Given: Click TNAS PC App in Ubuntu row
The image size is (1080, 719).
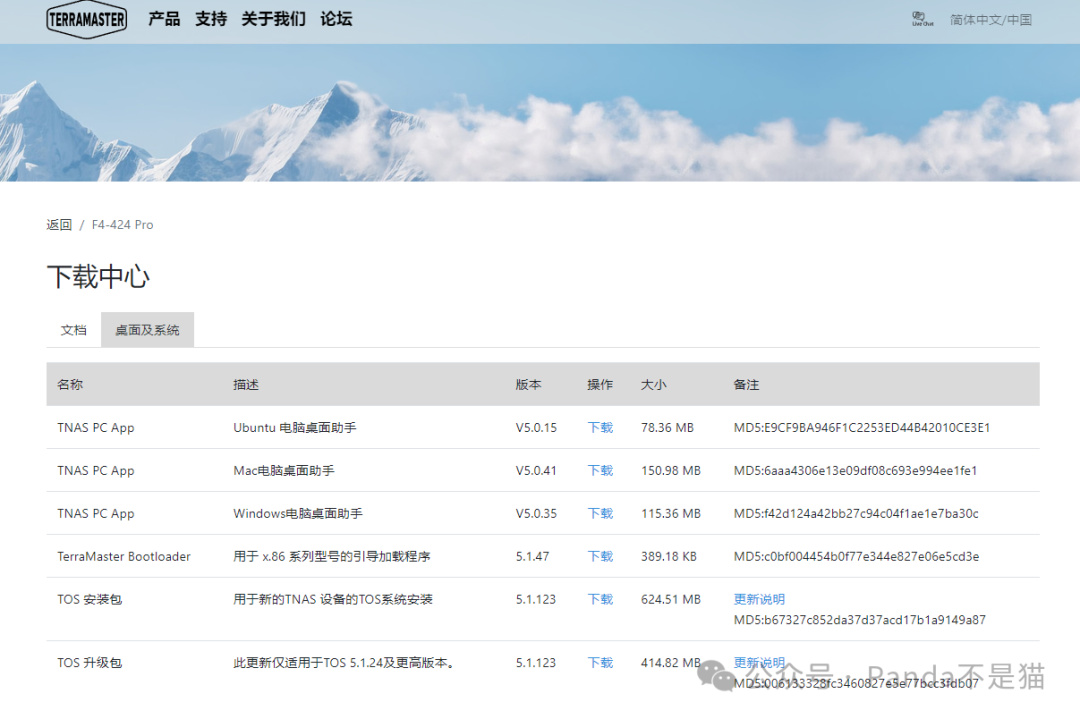Looking at the screenshot, I should [x=96, y=428].
